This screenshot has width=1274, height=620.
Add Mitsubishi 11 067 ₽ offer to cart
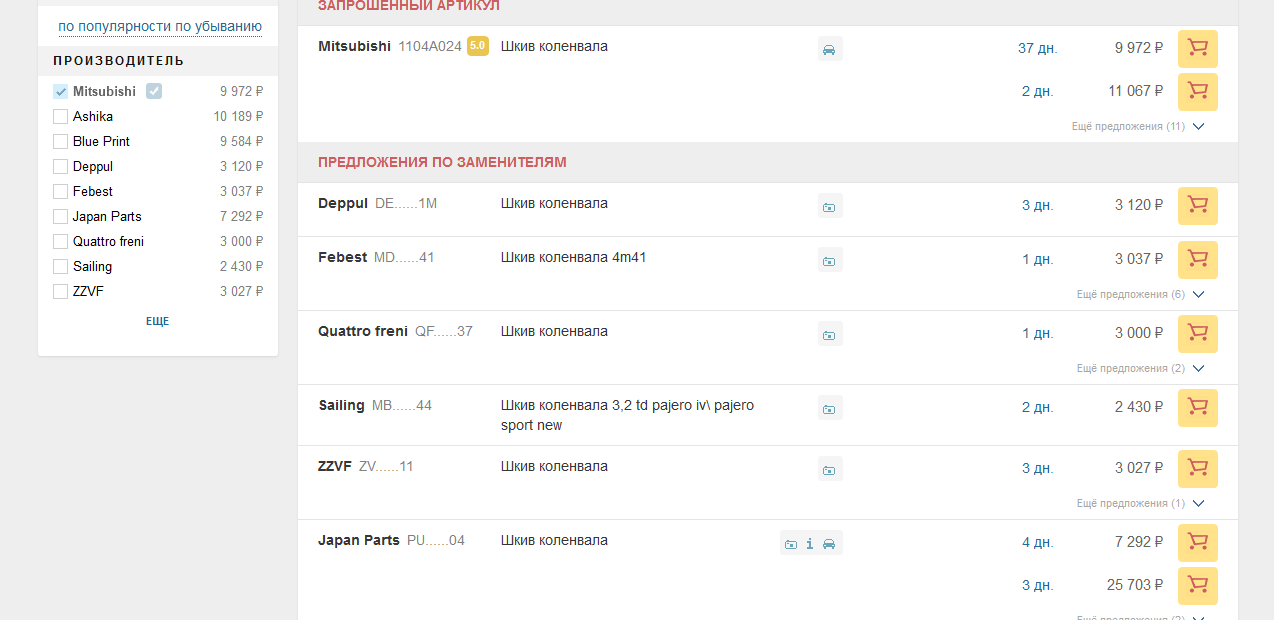[x=1197, y=91]
